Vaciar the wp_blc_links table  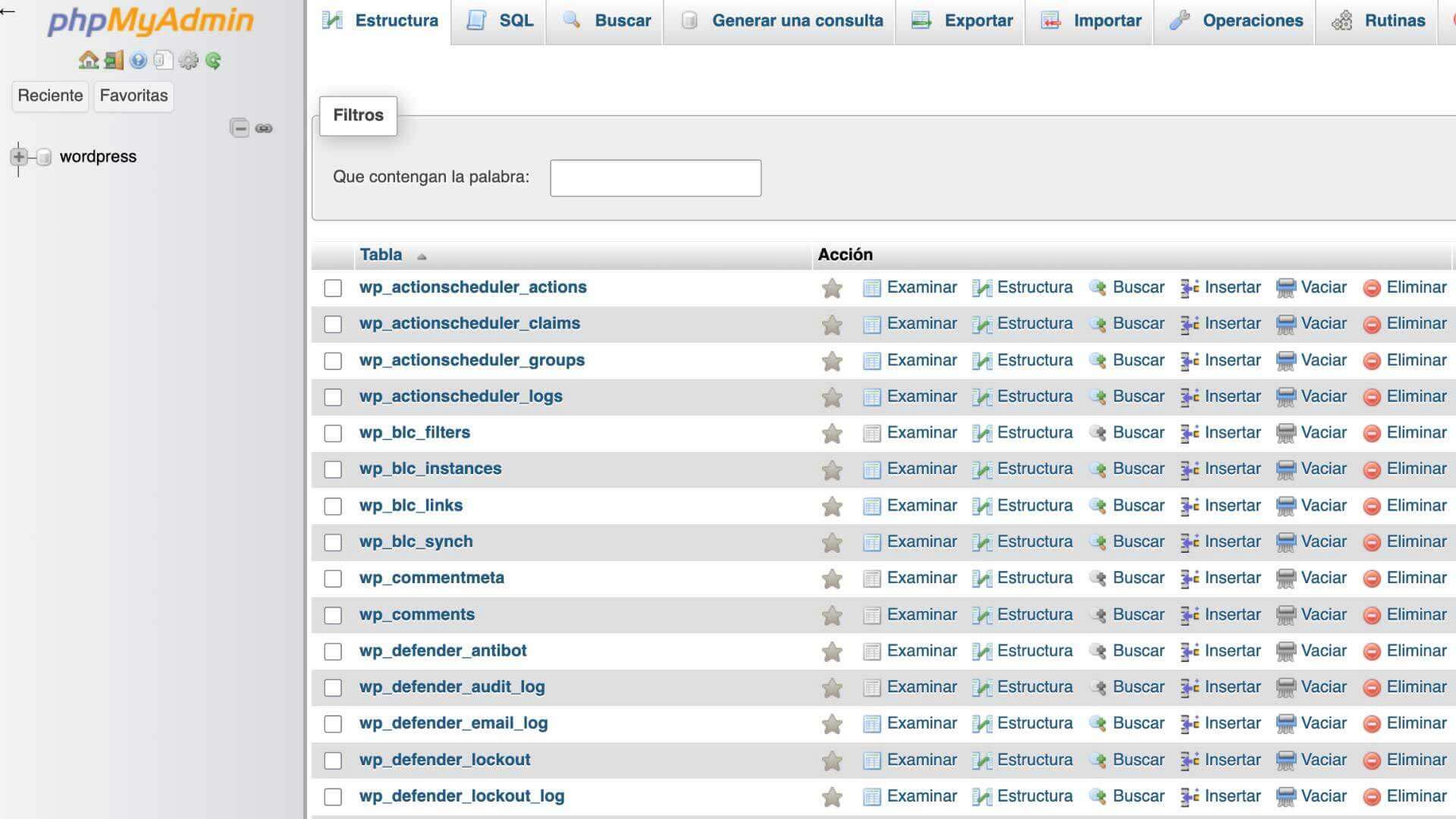point(1323,505)
